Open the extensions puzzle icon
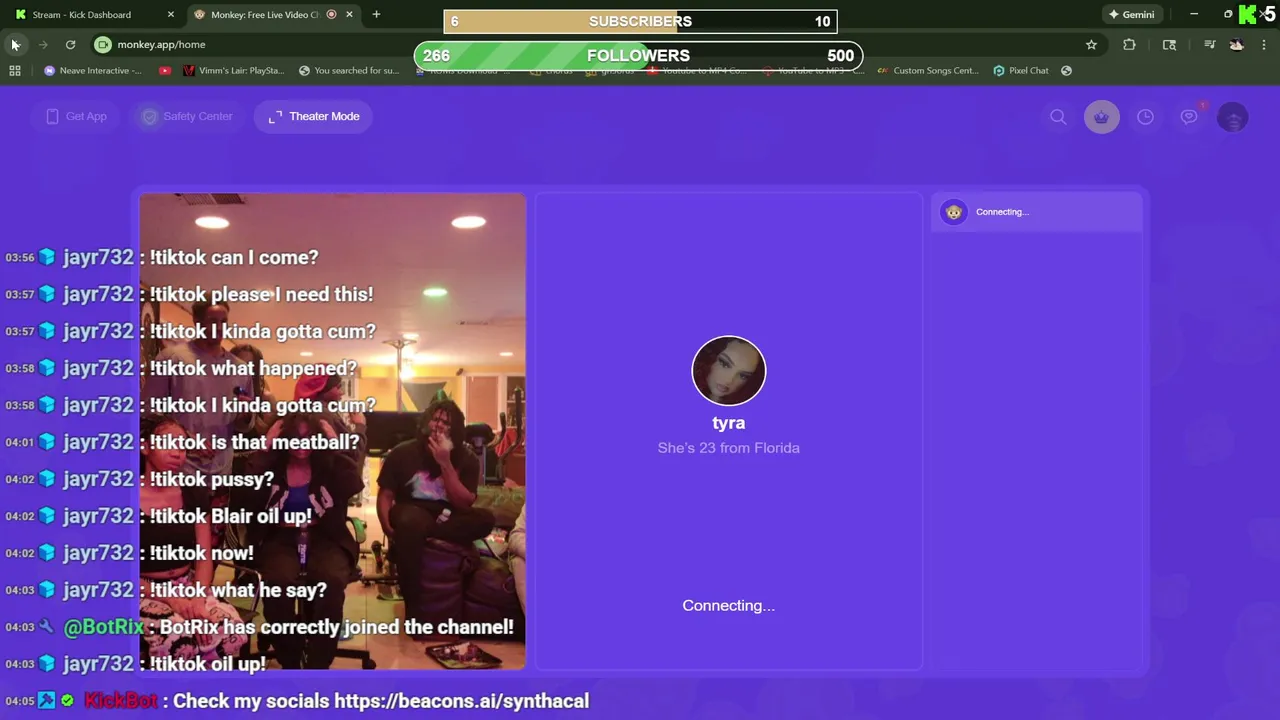 tap(1129, 44)
